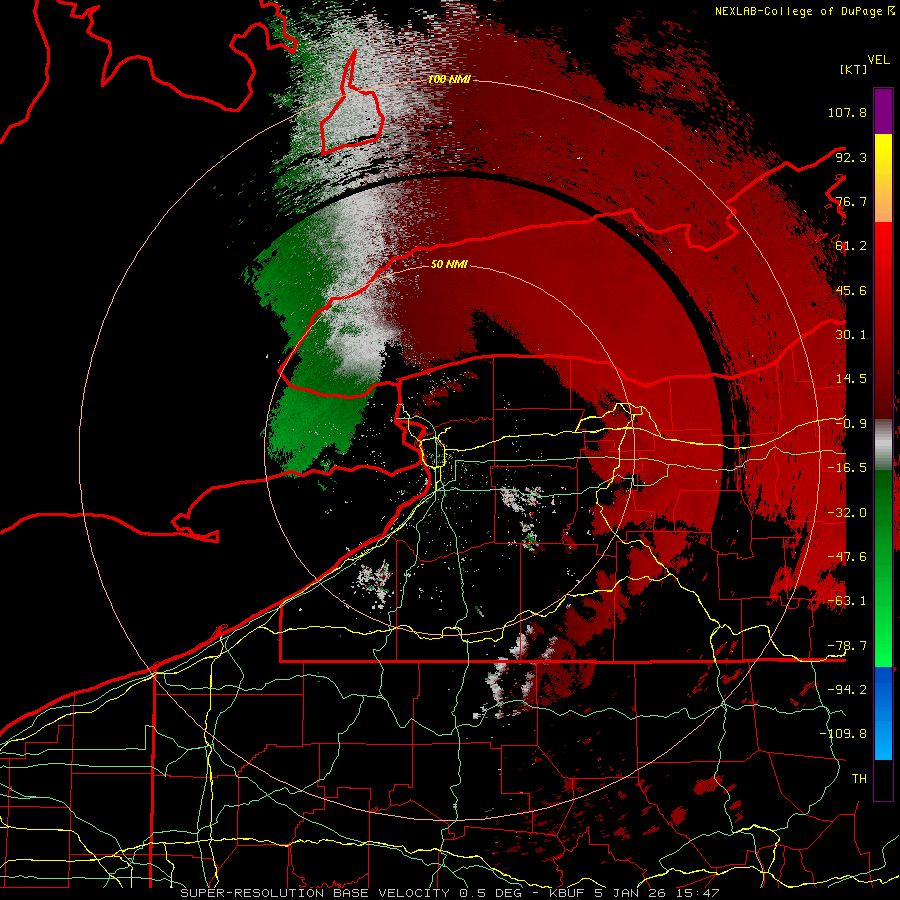The image size is (900, 900).
Task: Click the 92.3 velocity scale value
Action: [x=851, y=157]
